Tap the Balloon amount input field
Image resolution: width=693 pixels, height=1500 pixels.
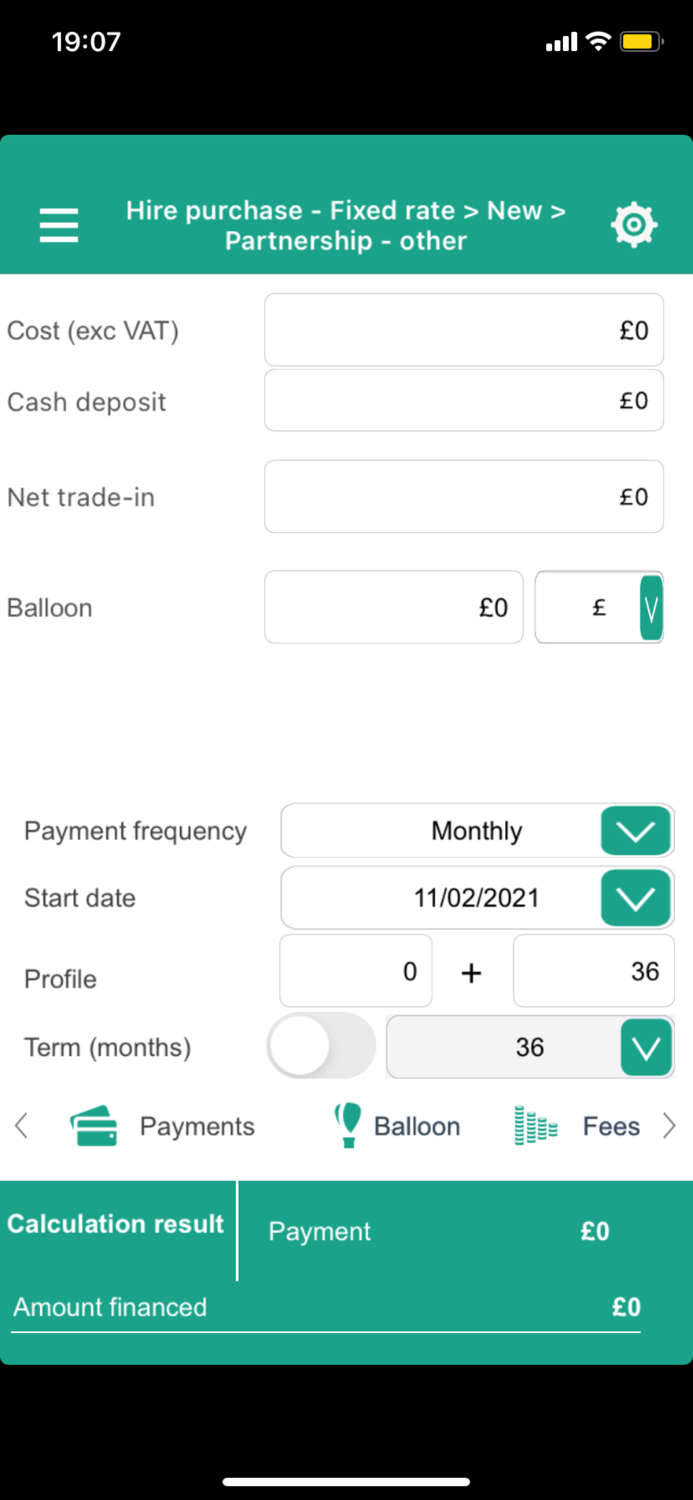tap(393, 607)
